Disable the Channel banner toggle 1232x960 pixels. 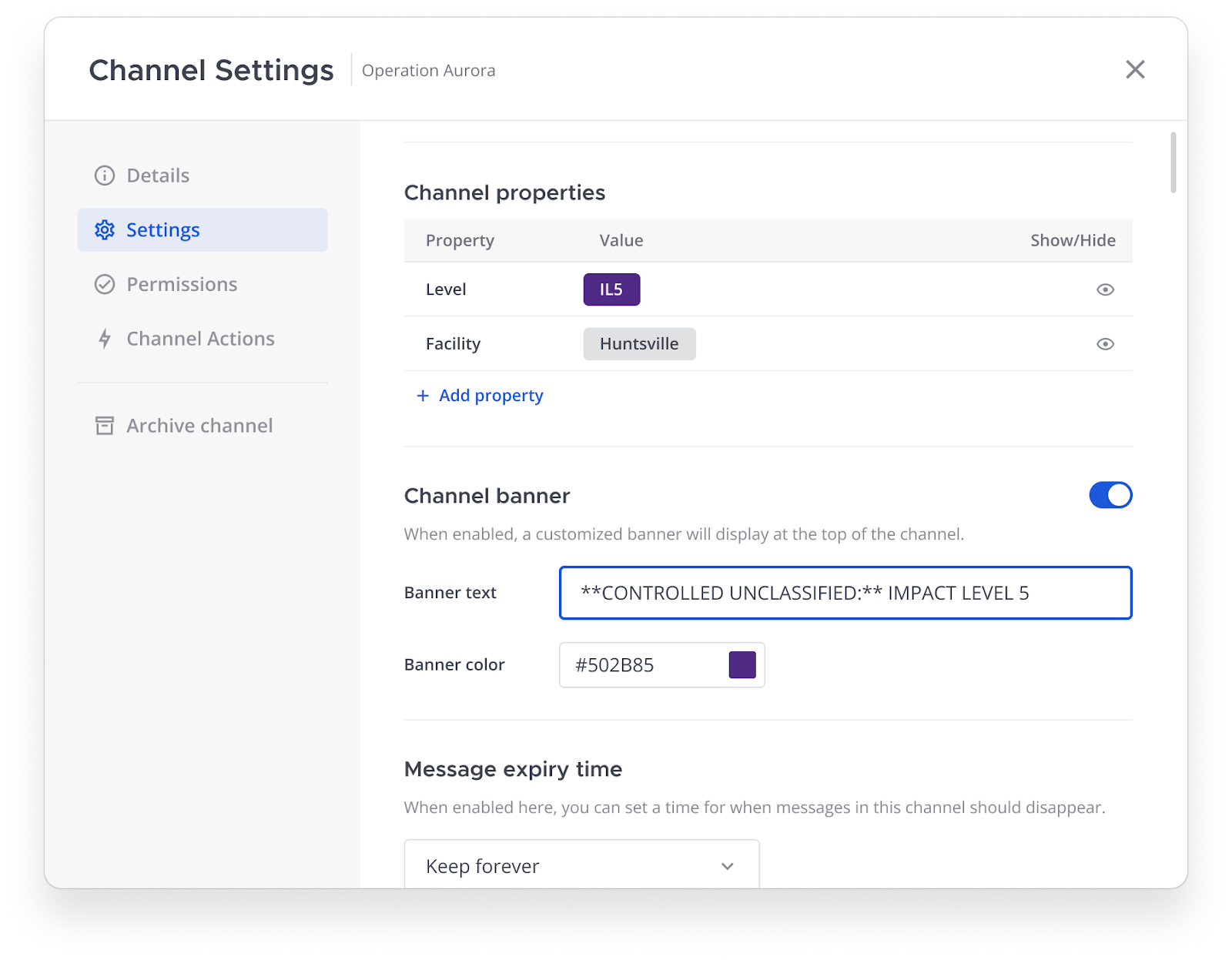tap(1110, 495)
